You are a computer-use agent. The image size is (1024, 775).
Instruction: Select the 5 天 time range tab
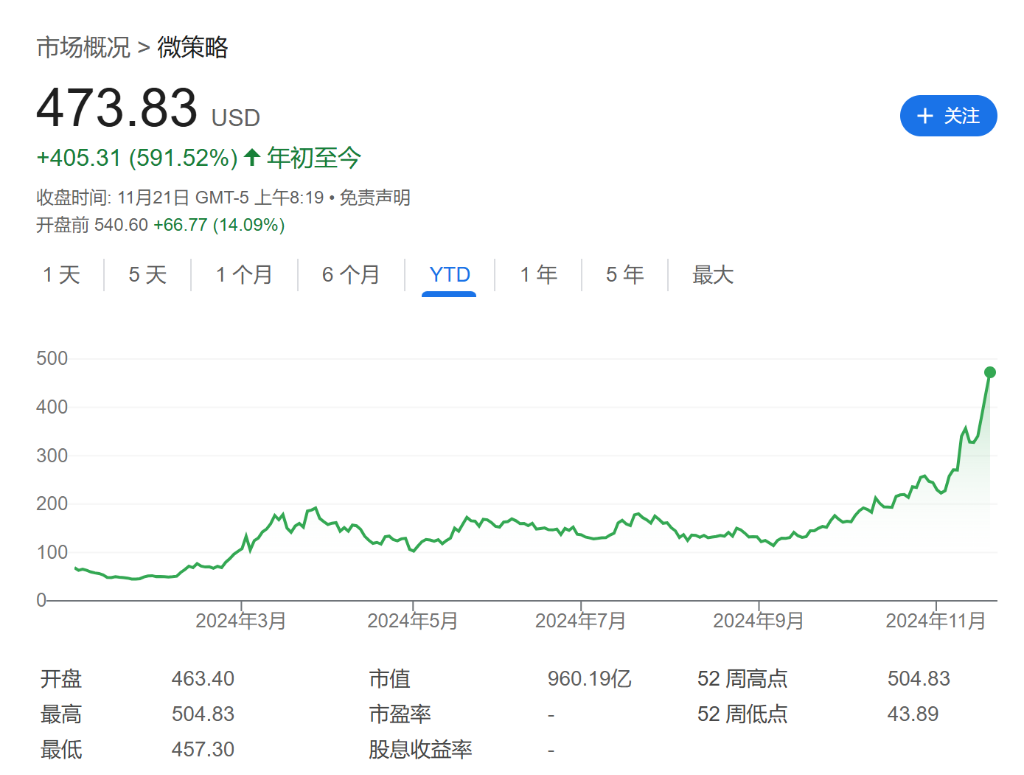[147, 275]
